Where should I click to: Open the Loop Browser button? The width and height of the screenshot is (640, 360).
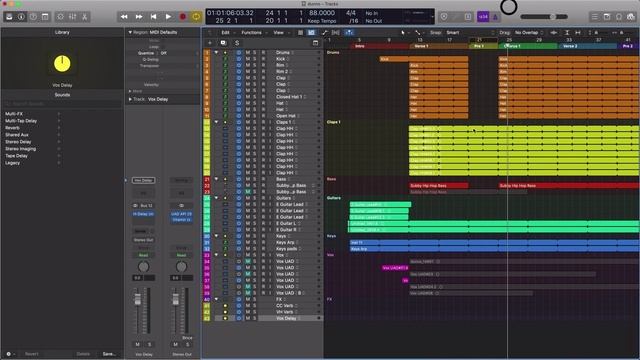coord(619,17)
